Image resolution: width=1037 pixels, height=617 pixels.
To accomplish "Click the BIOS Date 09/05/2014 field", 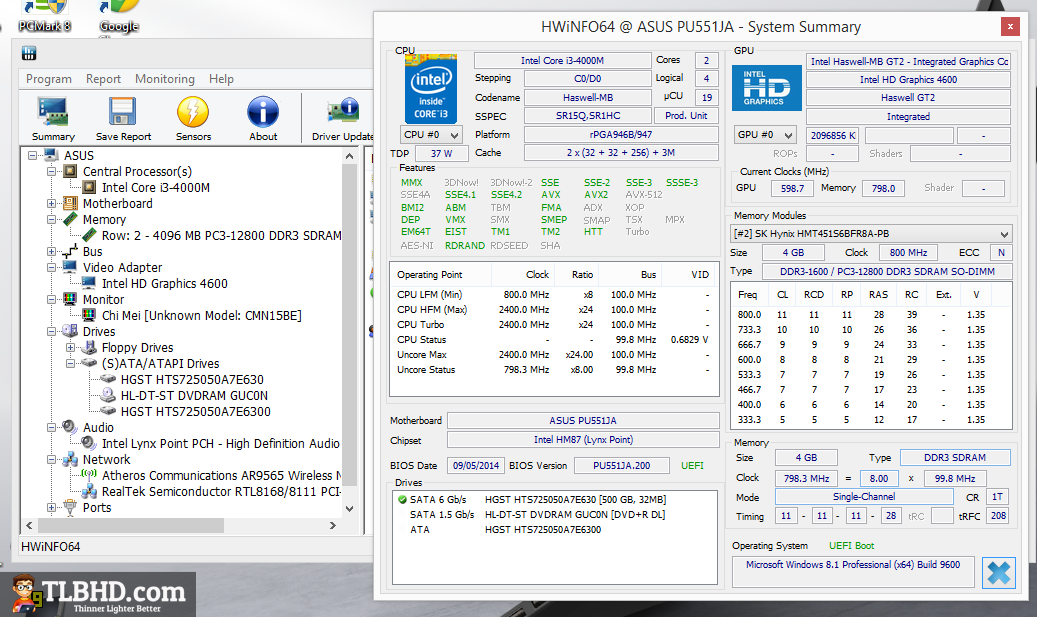I will coord(476,466).
